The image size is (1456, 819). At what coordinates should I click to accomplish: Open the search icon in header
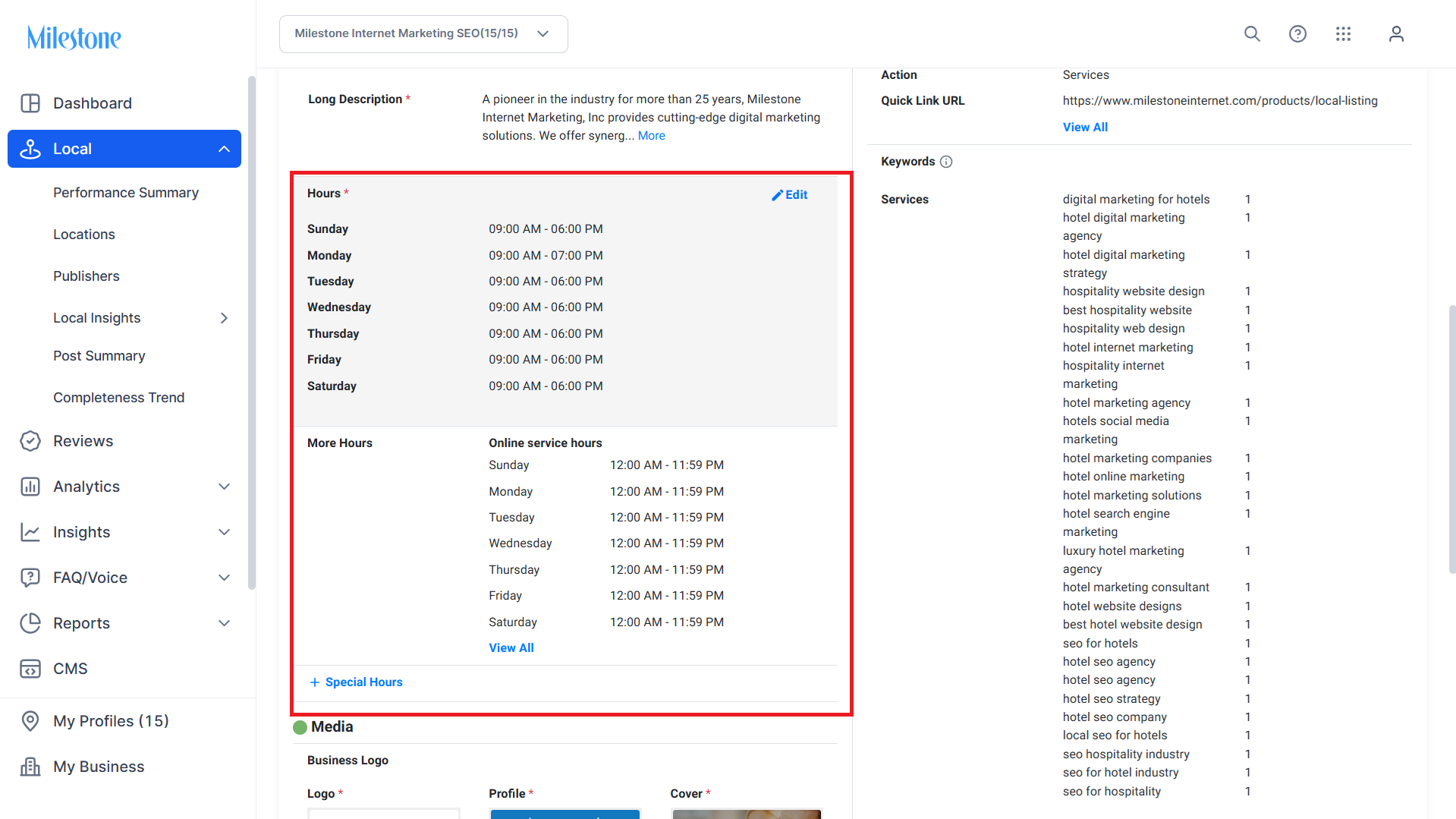coord(1252,34)
